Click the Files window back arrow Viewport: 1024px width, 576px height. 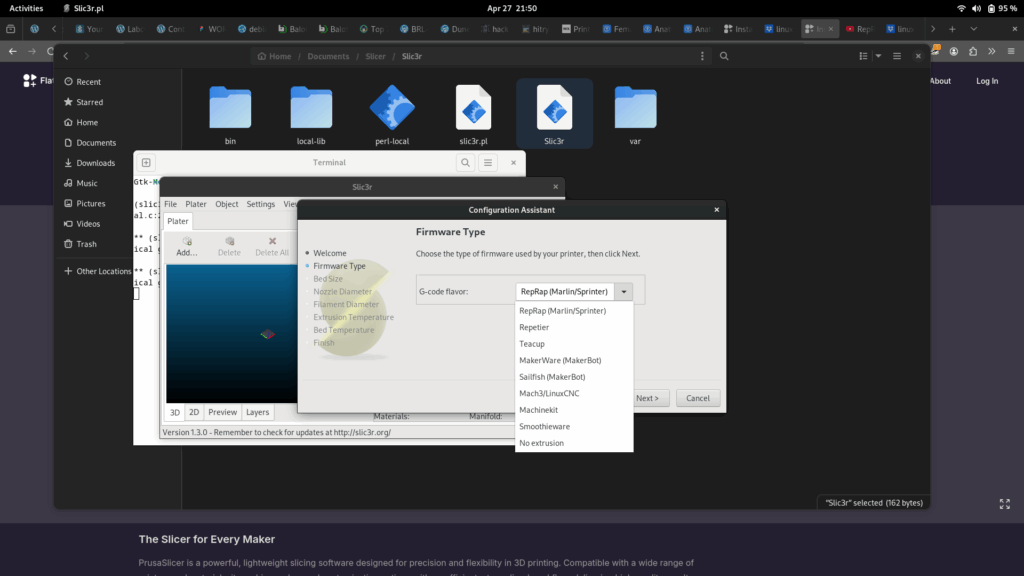click(x=66, y=56)
